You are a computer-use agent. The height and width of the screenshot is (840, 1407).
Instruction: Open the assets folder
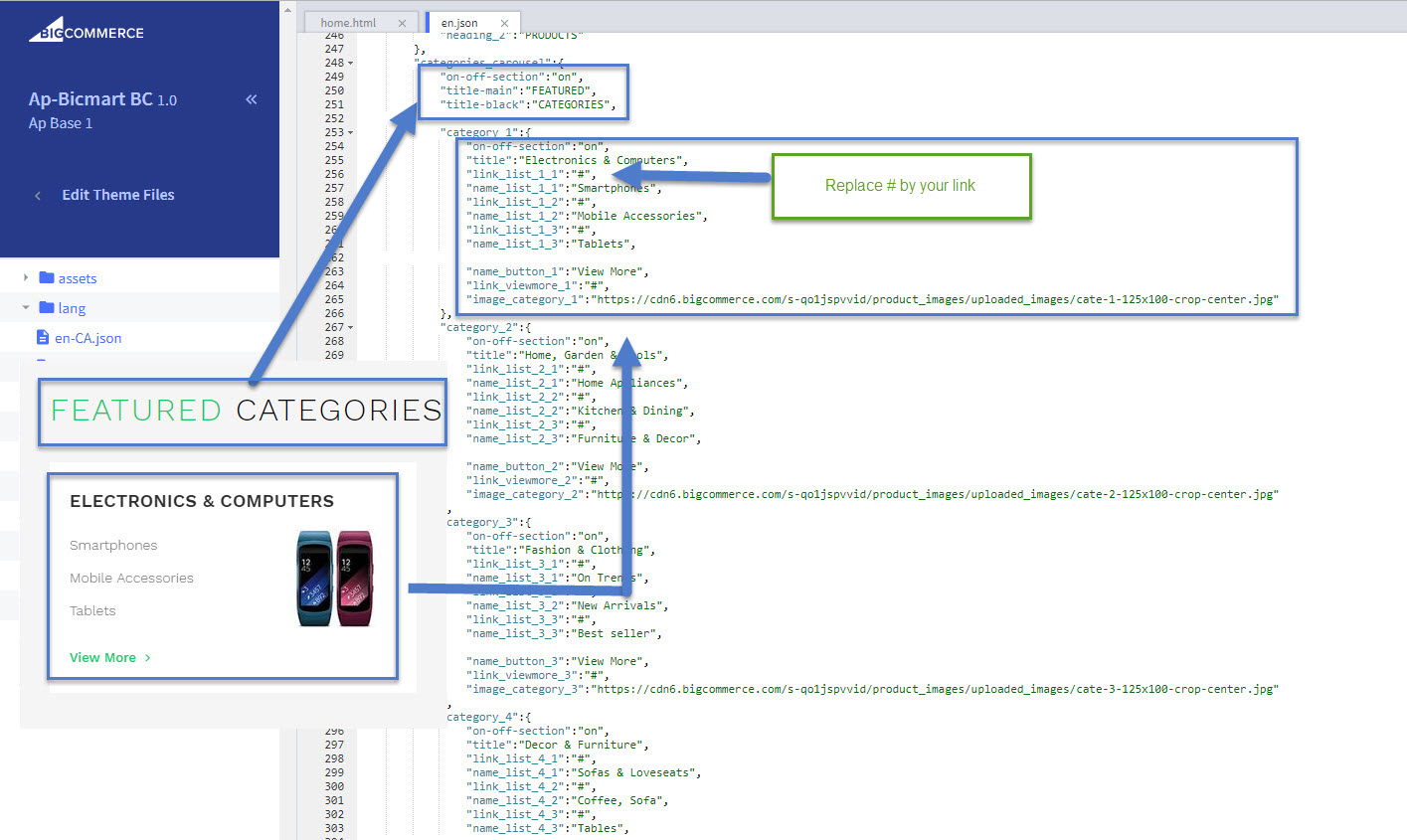tap(78, 278)
